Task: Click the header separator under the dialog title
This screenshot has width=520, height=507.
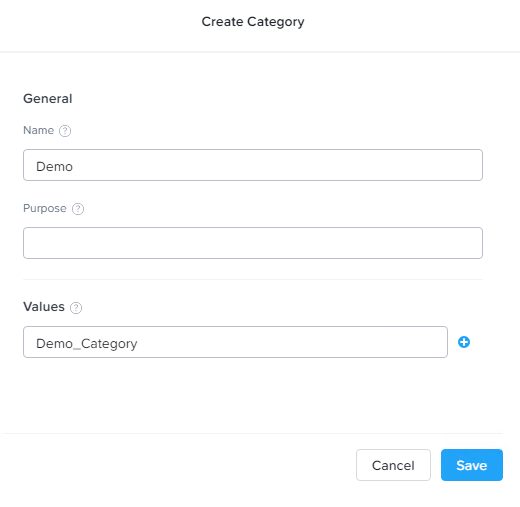Action: 260,52
